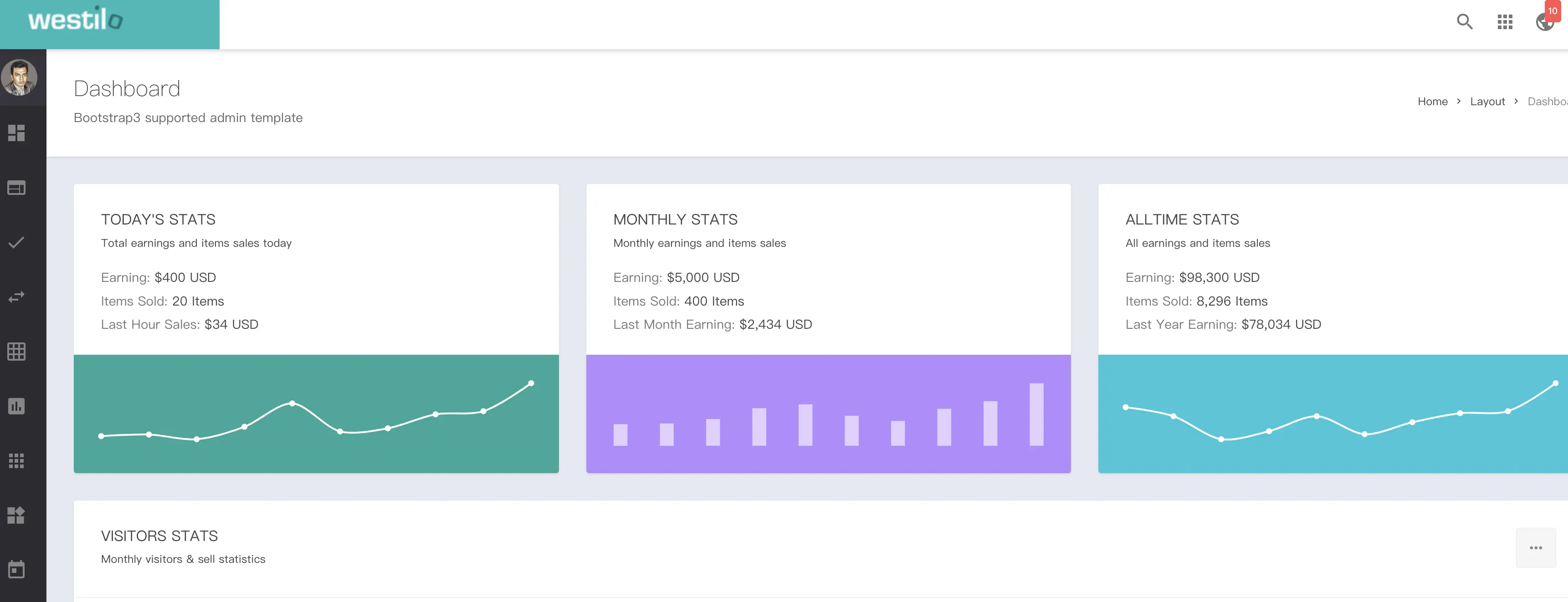The height and width of the screenshot is (602, 1568).
Task: Click the globe notifications icon
Action: tap(1543, 24)
